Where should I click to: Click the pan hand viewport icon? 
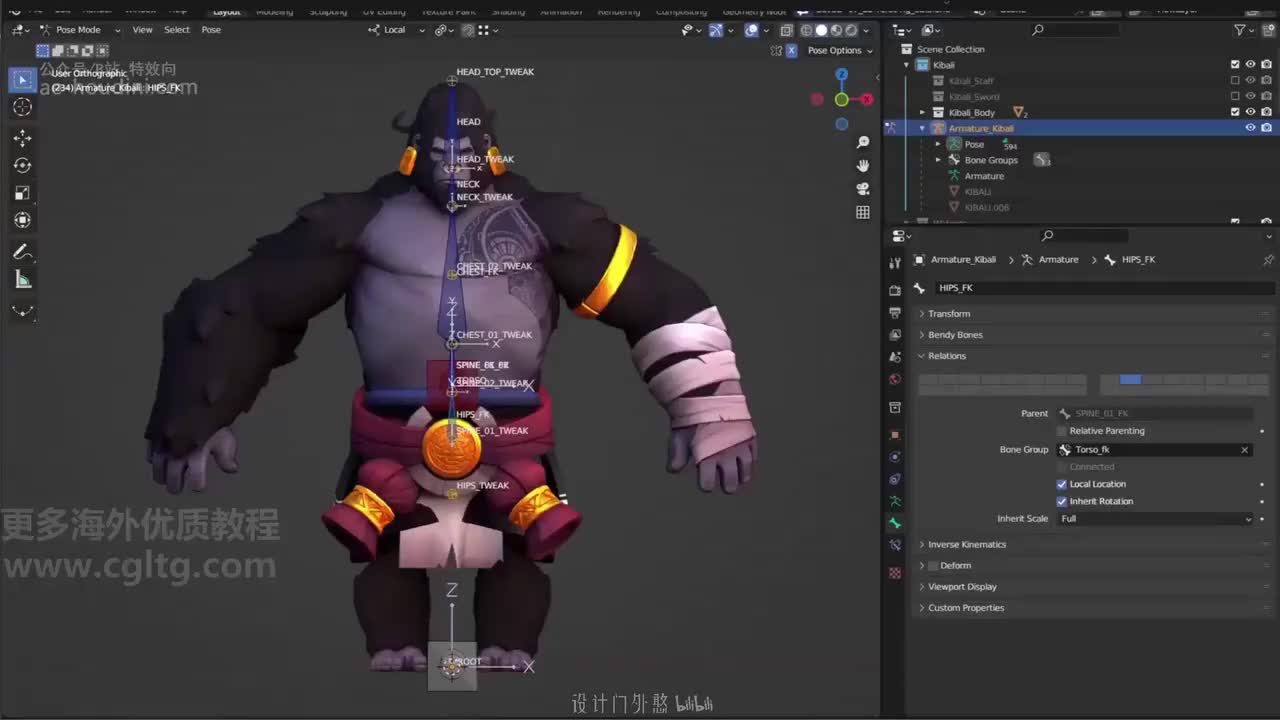tap(863, 166)
